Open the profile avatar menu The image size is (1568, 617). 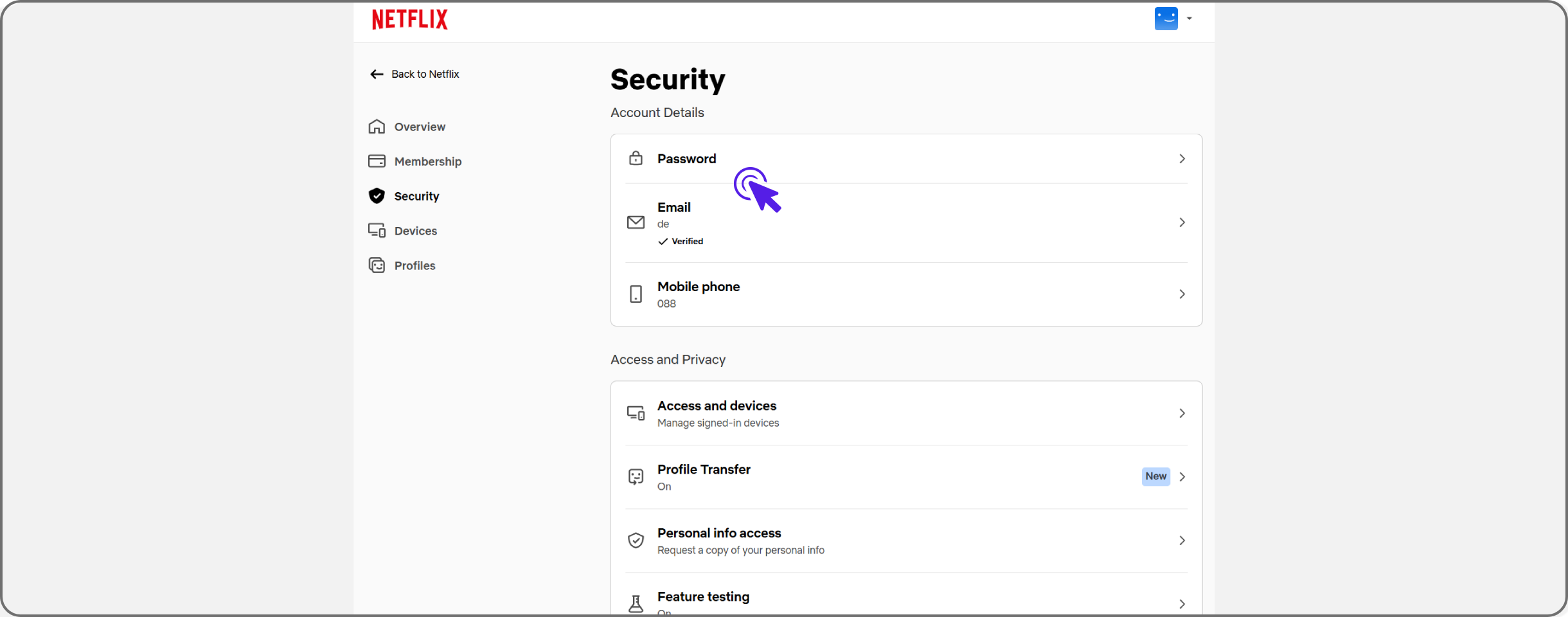[x=1166, y=19]
